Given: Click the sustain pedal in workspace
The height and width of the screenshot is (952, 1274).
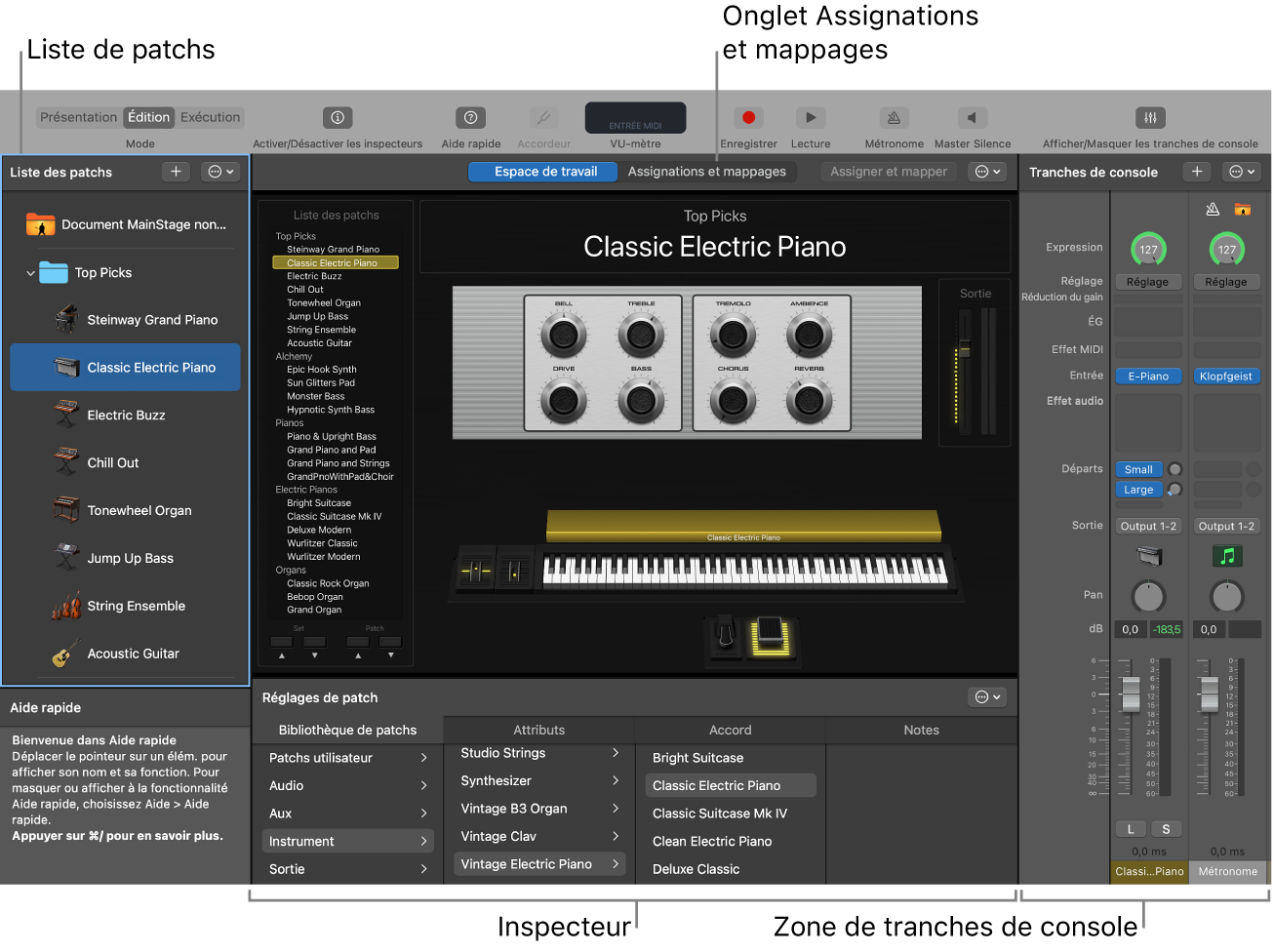Looking at the screenshot, I should pyautogui.click(x=725, y=634).
